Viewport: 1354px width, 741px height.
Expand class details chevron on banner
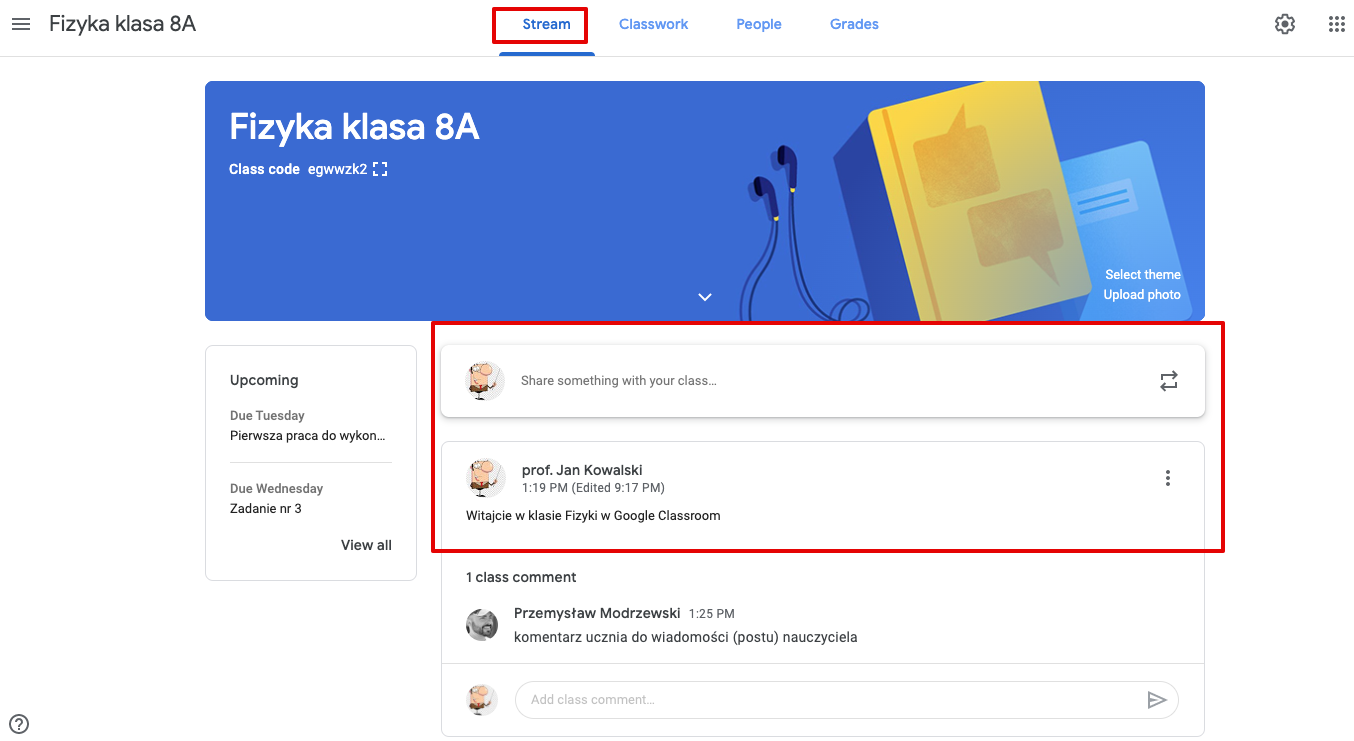click(x=705, y=297)
